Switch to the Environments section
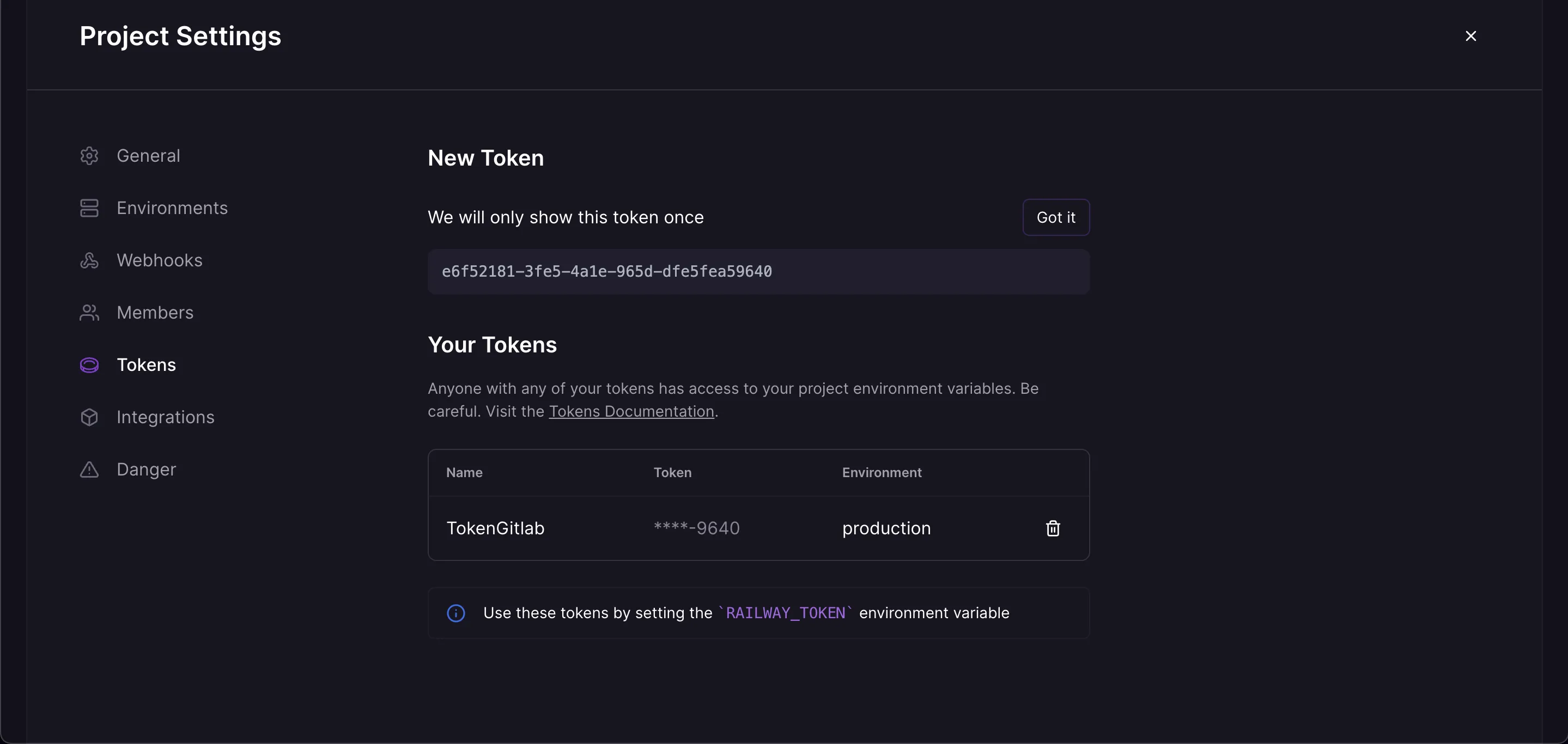 coord(172,208)
